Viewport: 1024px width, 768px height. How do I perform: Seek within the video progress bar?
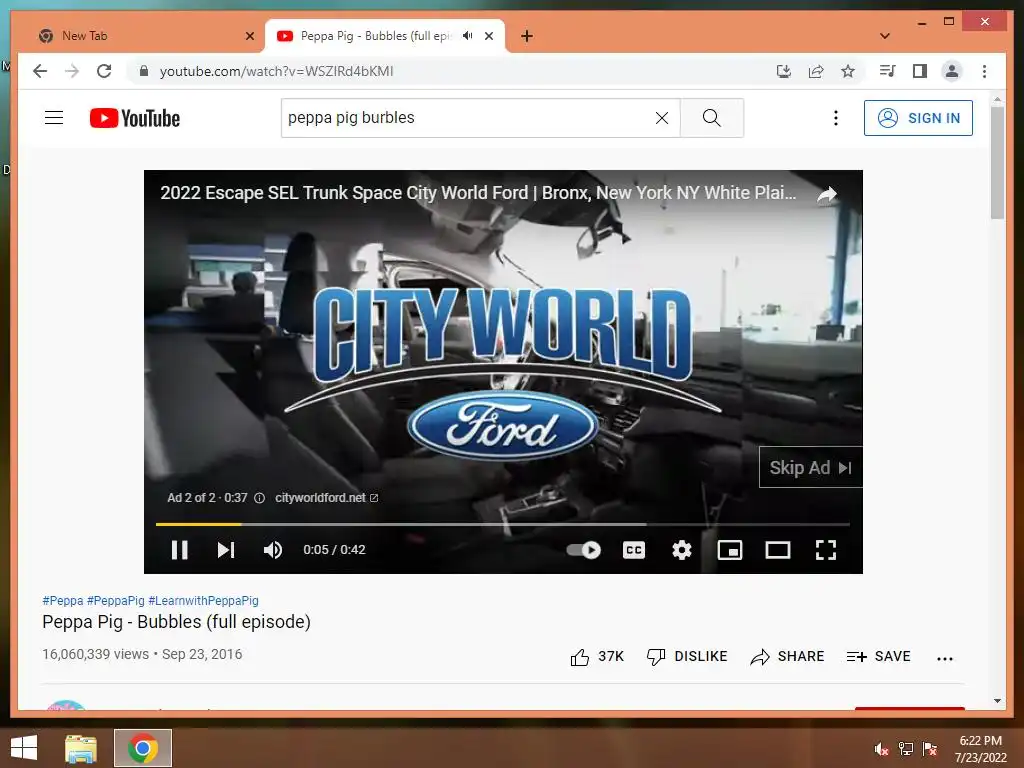[x=503, y=524]
